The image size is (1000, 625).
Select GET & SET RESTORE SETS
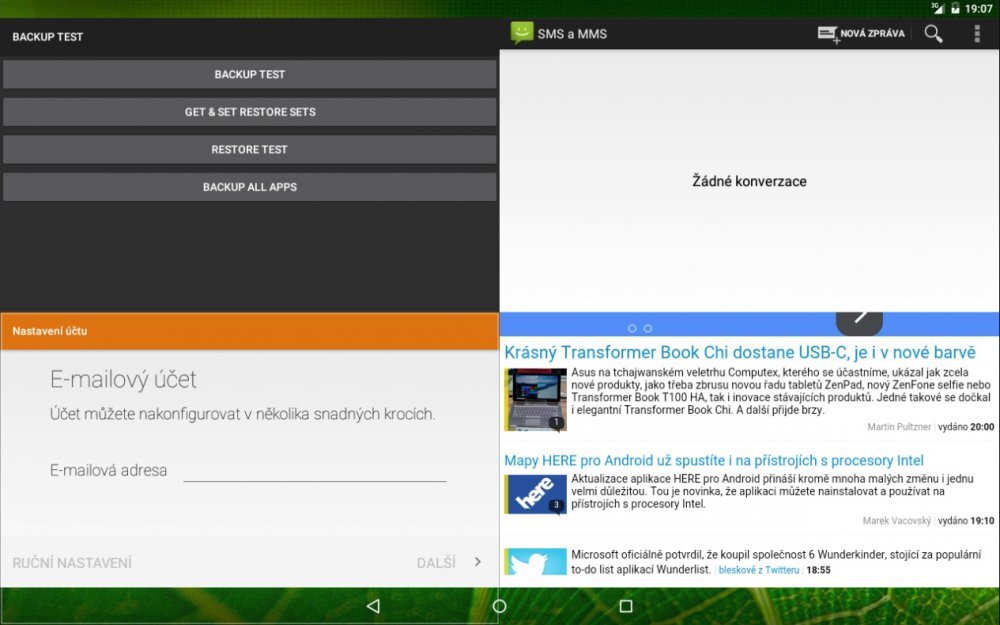pyautogui.click(x=249, y=112)
